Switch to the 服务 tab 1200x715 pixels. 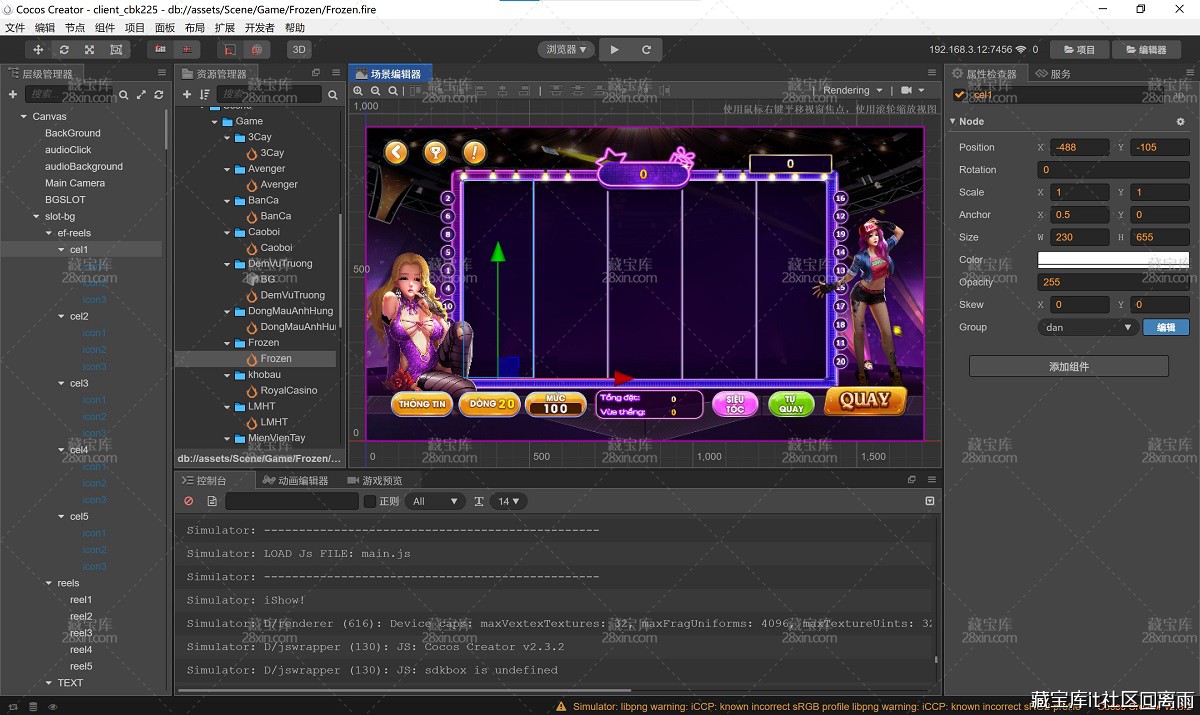click(1053, 74)
